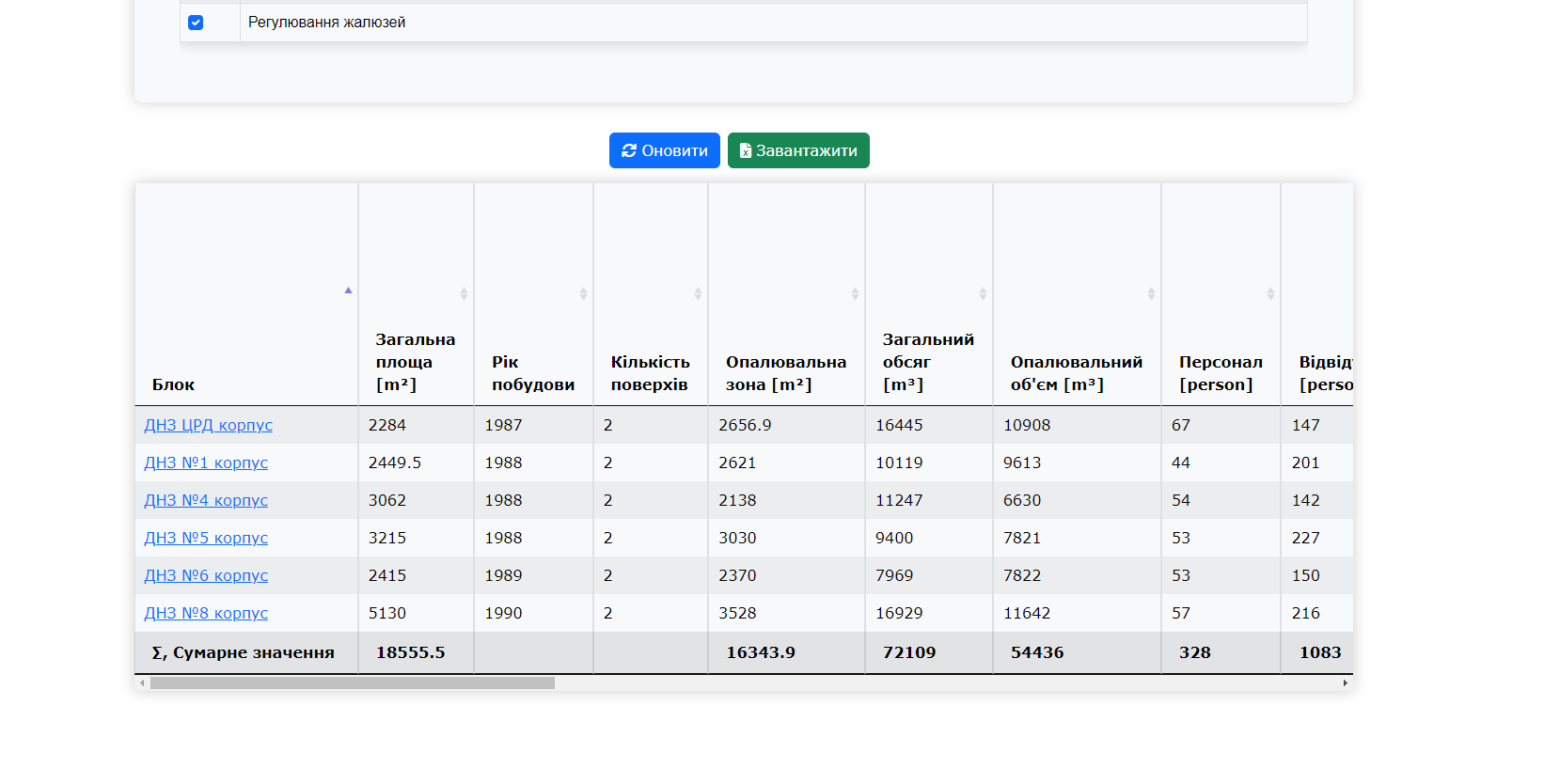
Task: Open ДНЗ №8 корпус link
Action: (x=206, y=613)
